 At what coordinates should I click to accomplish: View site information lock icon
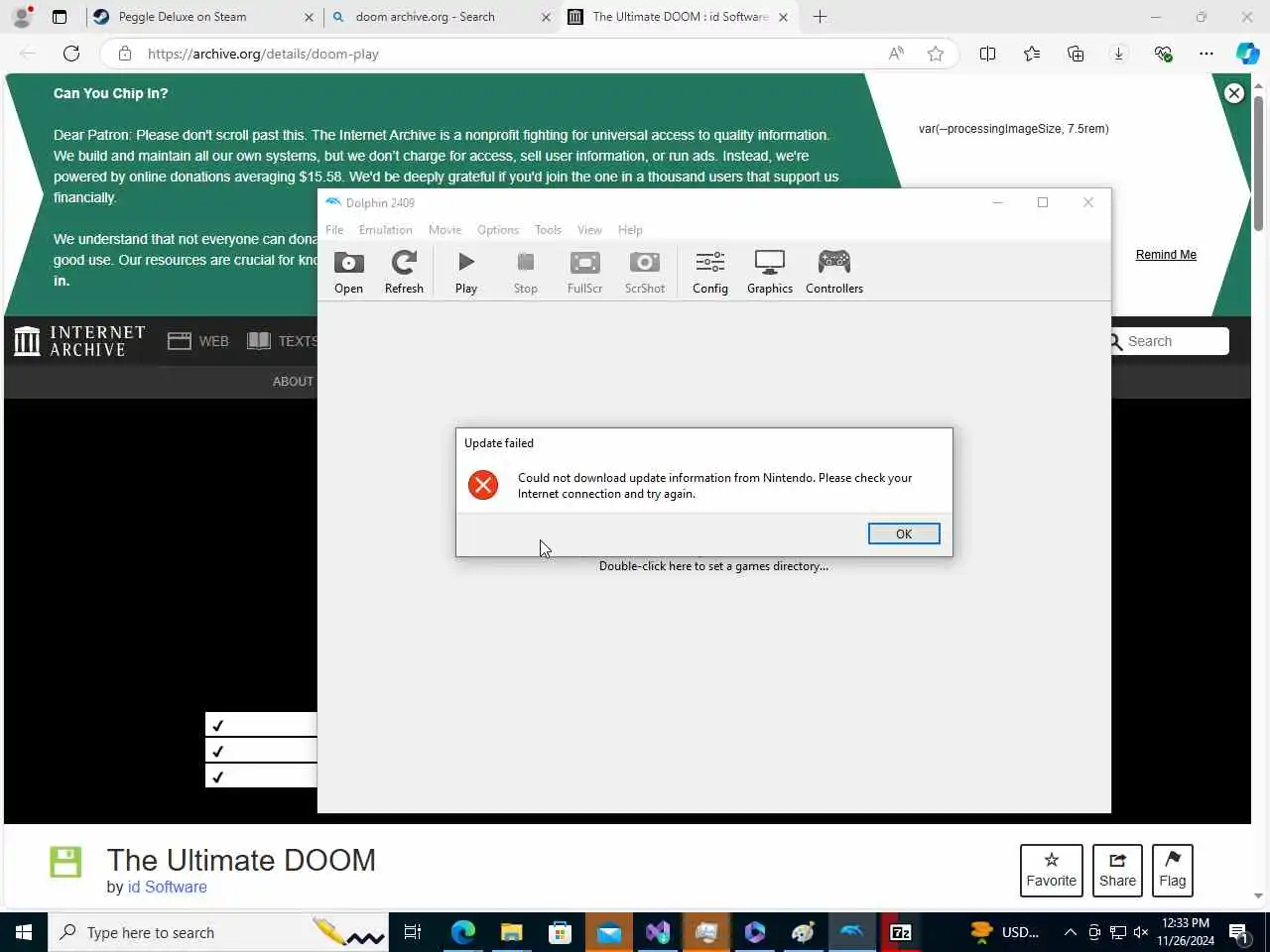[x=124, y=54]
